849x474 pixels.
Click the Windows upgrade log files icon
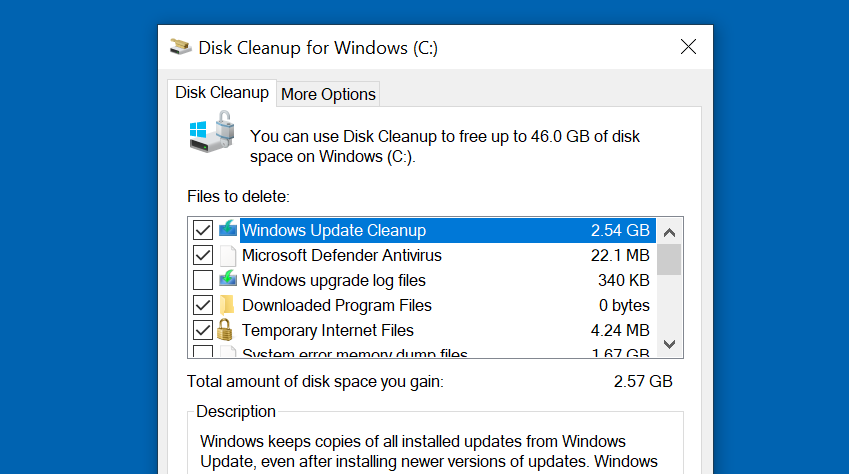[228, 280]
